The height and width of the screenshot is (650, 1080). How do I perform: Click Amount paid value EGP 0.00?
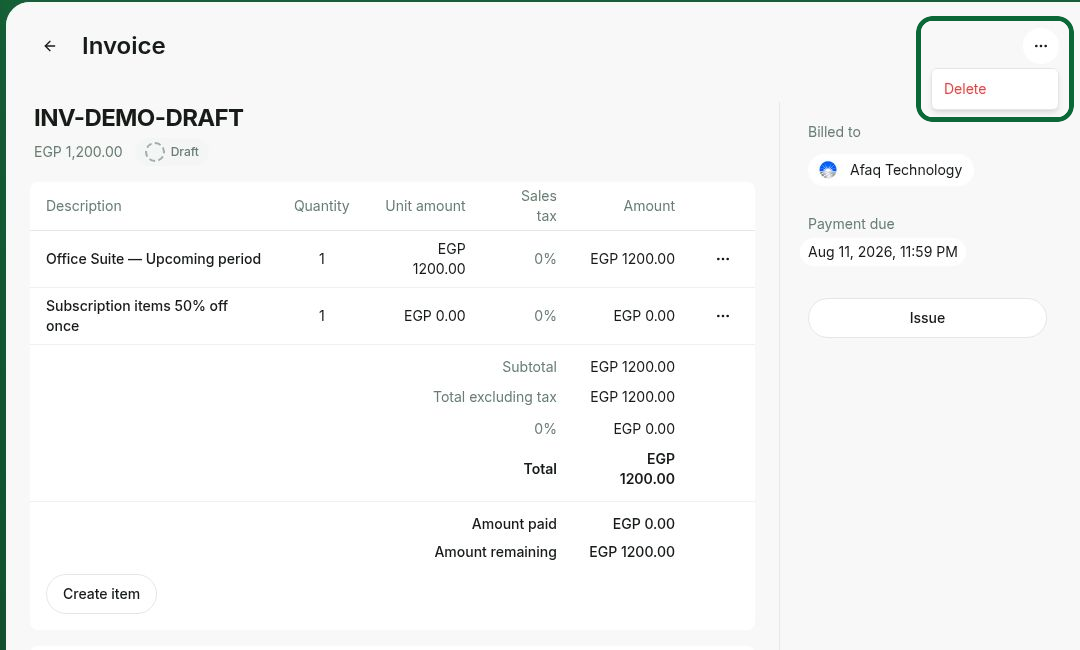pos(643,524)
